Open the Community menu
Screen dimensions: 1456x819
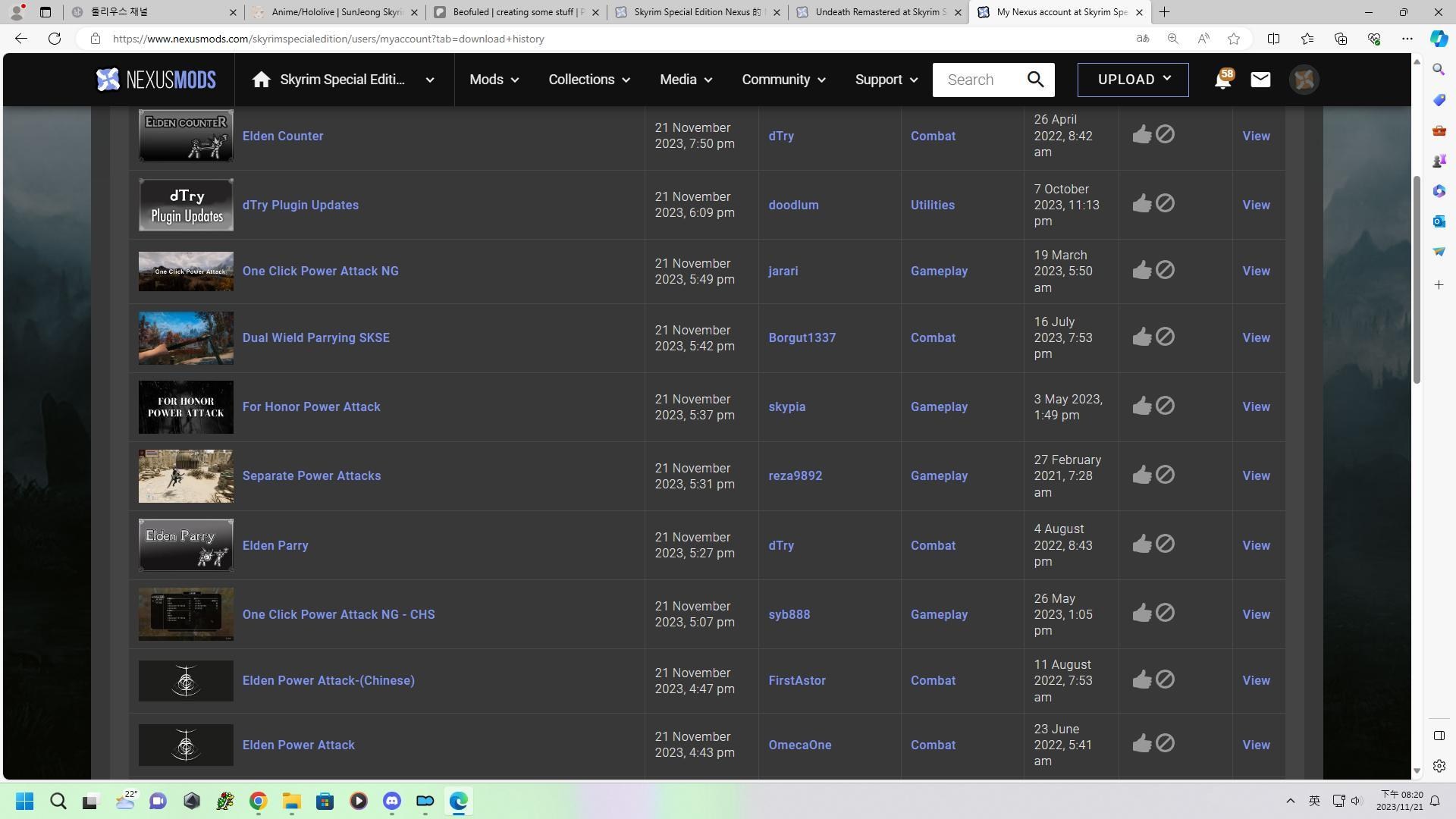[x=783, y=80]
